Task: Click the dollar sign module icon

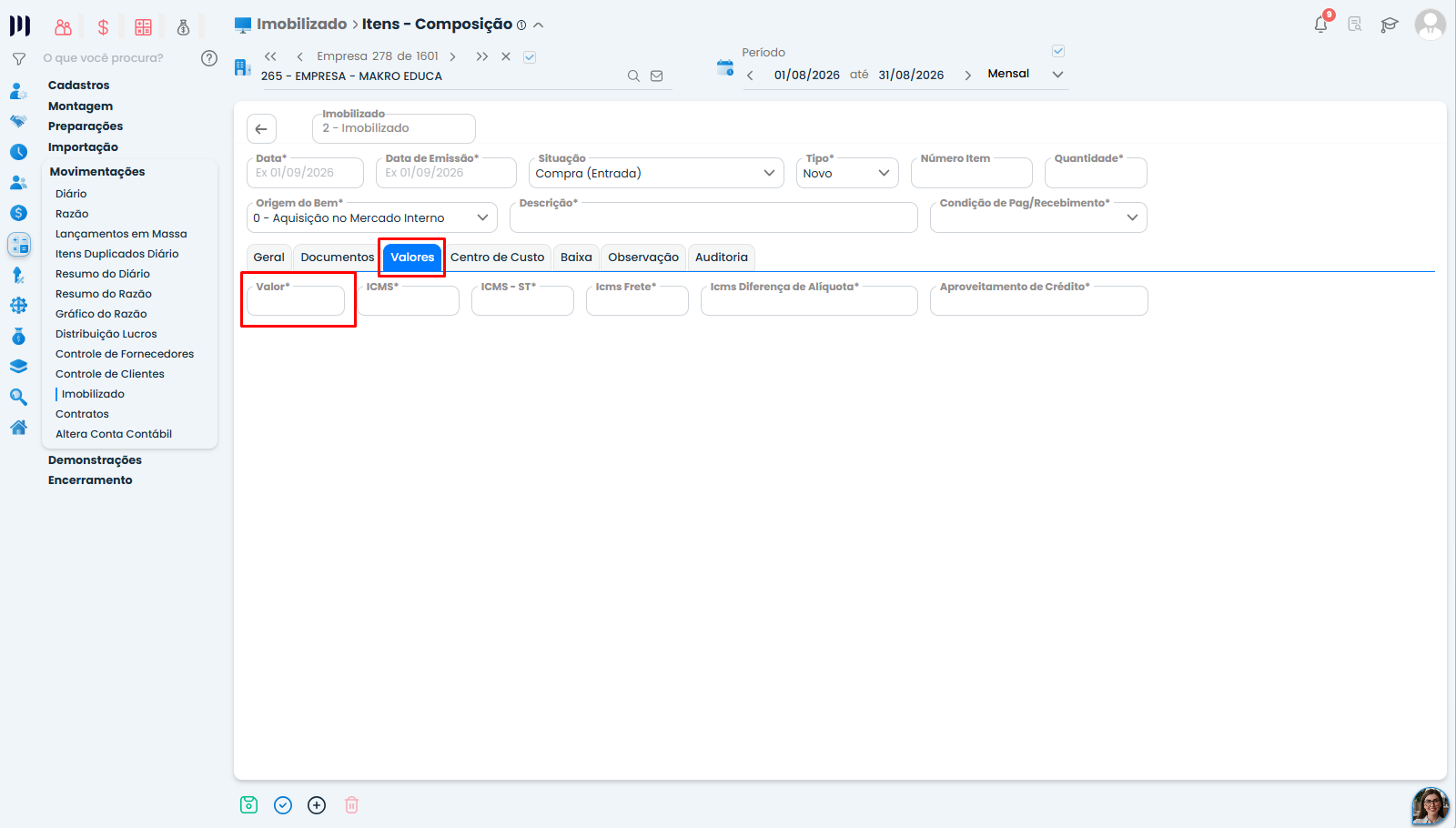Action: (x=103, y=27)
